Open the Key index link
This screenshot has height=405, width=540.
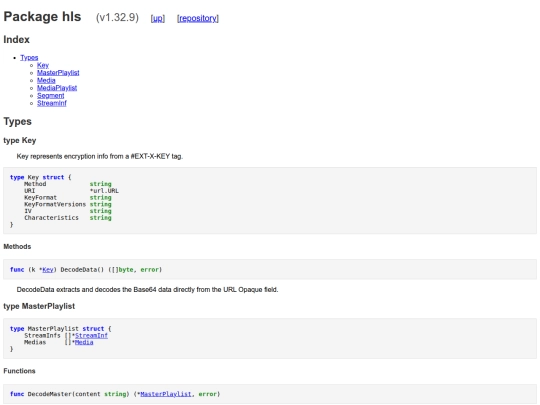[x=43, y=65]
